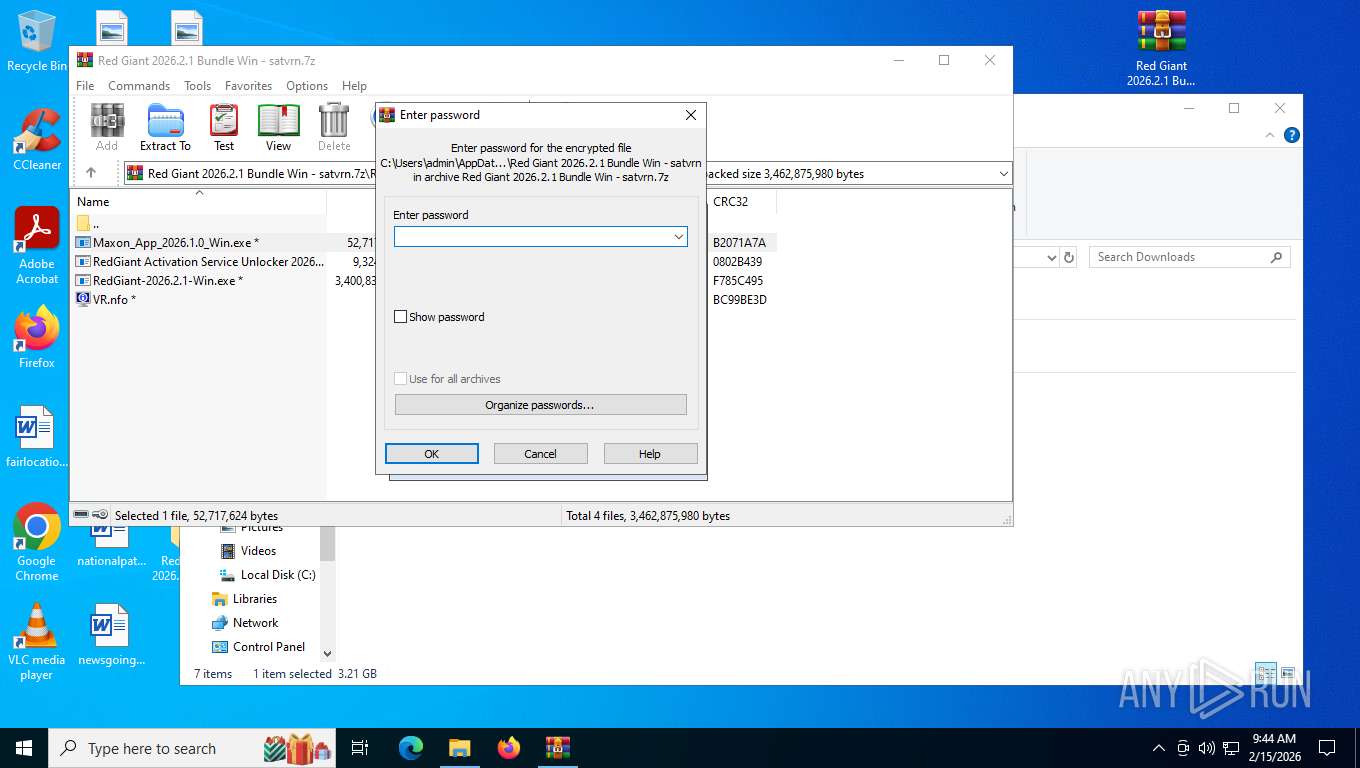Click the Extract To toolbar icon
Screen dimensions: 1360x768
(165, 127)
